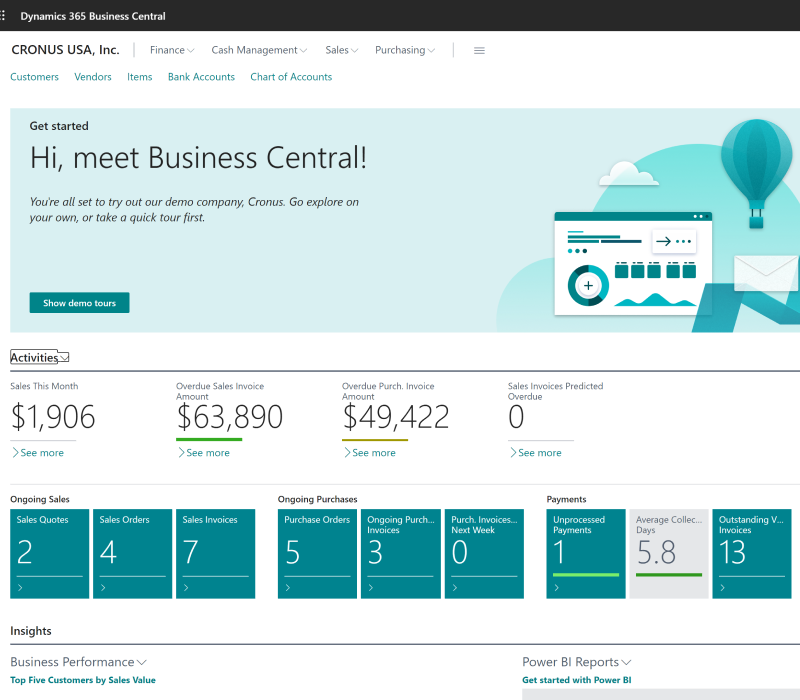The width and height of the screenshot is (800, 700).
Task: Click the Sales Orders count 4
Action: click(108, 552)
